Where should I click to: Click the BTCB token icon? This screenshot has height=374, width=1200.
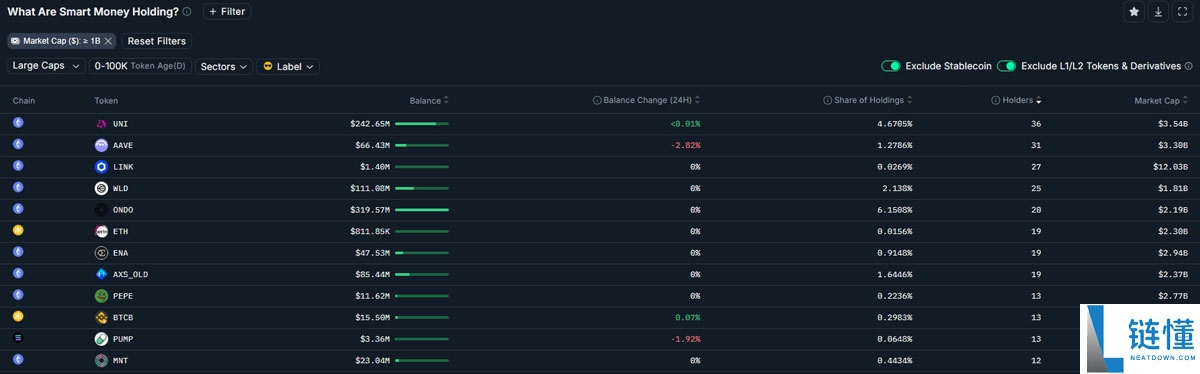coord(101,317)
